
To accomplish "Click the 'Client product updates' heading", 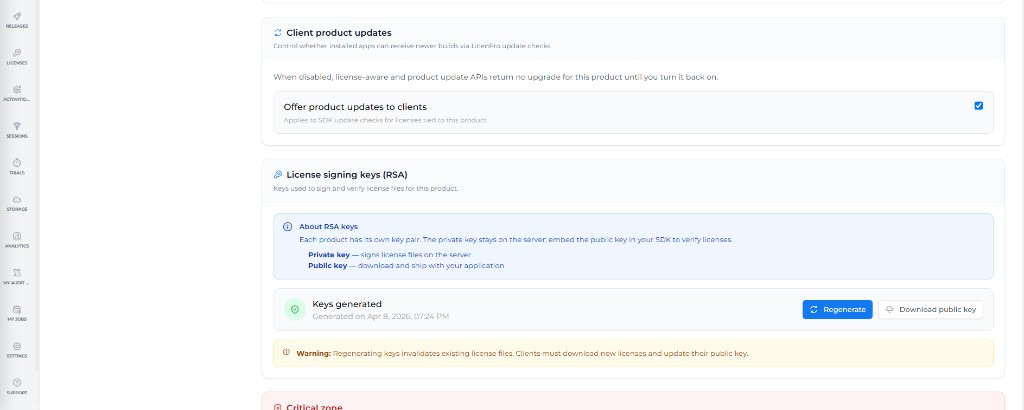I will click(339, 33).
